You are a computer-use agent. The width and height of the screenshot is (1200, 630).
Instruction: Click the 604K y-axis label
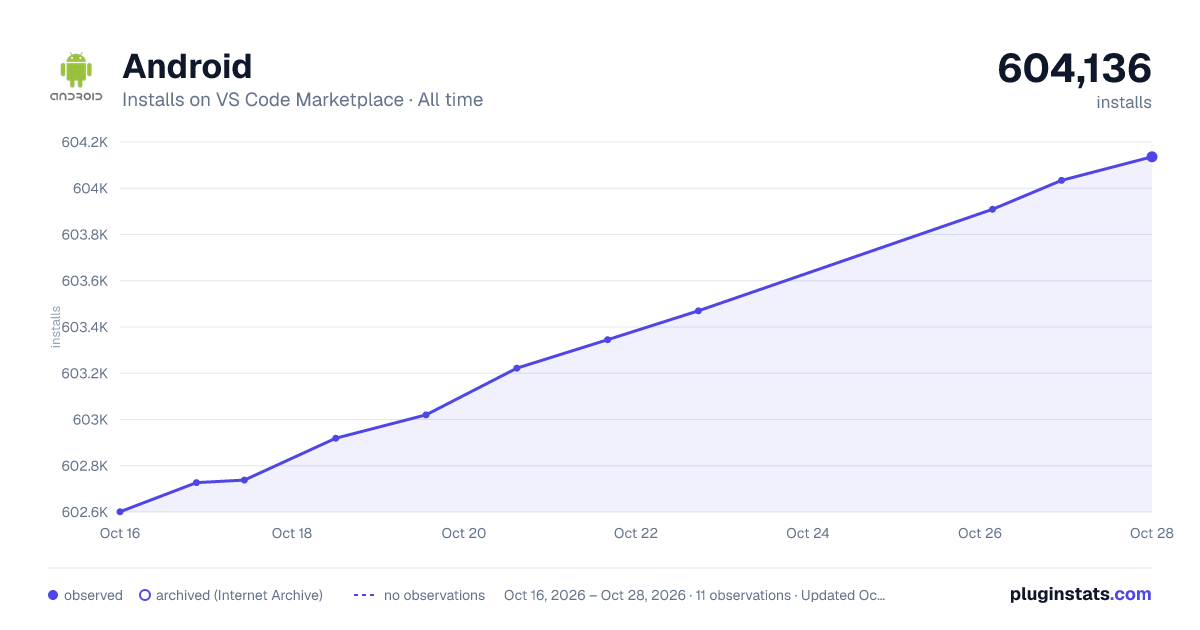coord(90,188)
